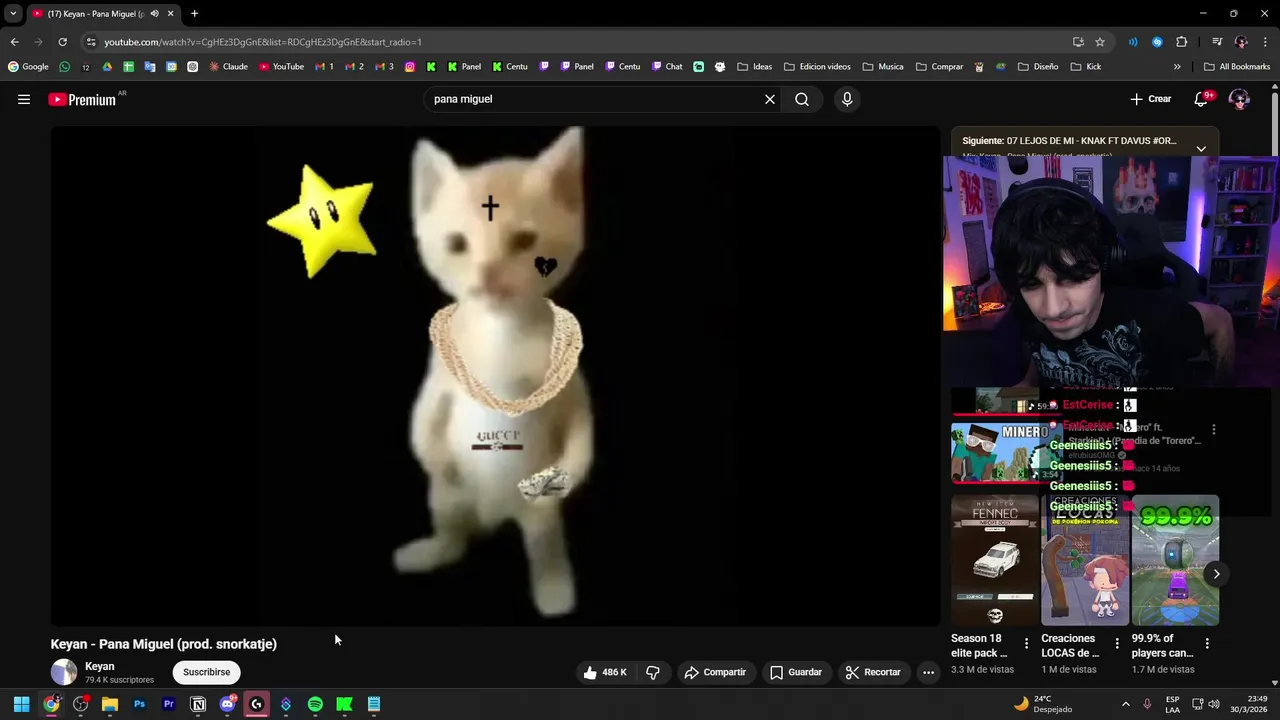Open Chrome extensions puzzle icon
Viewport: 1280px width, 720px height.
click(x=1181, y=42)
